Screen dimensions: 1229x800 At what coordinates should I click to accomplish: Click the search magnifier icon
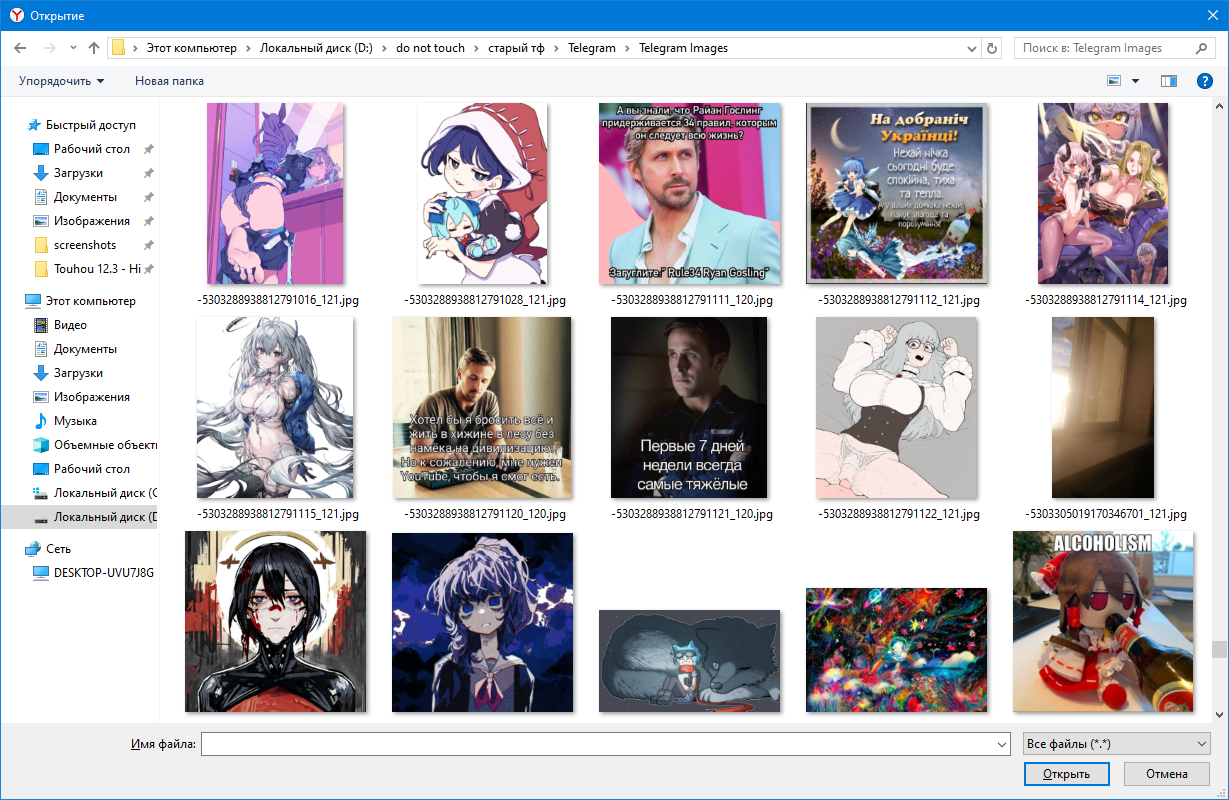[x=1203, y=48]
